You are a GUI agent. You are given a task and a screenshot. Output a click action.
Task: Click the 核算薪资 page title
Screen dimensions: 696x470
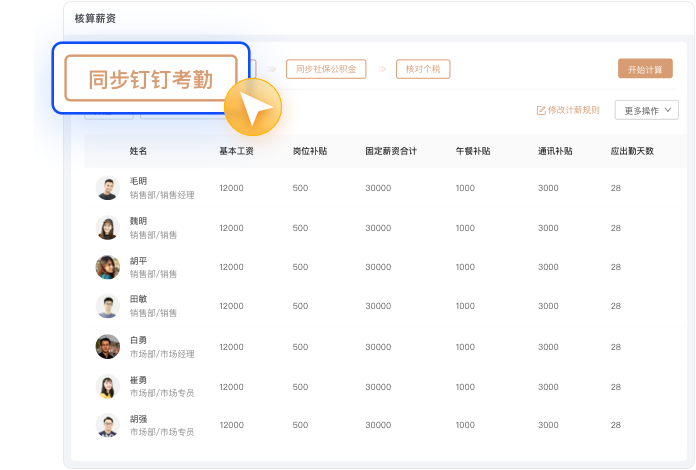(95, 19)
